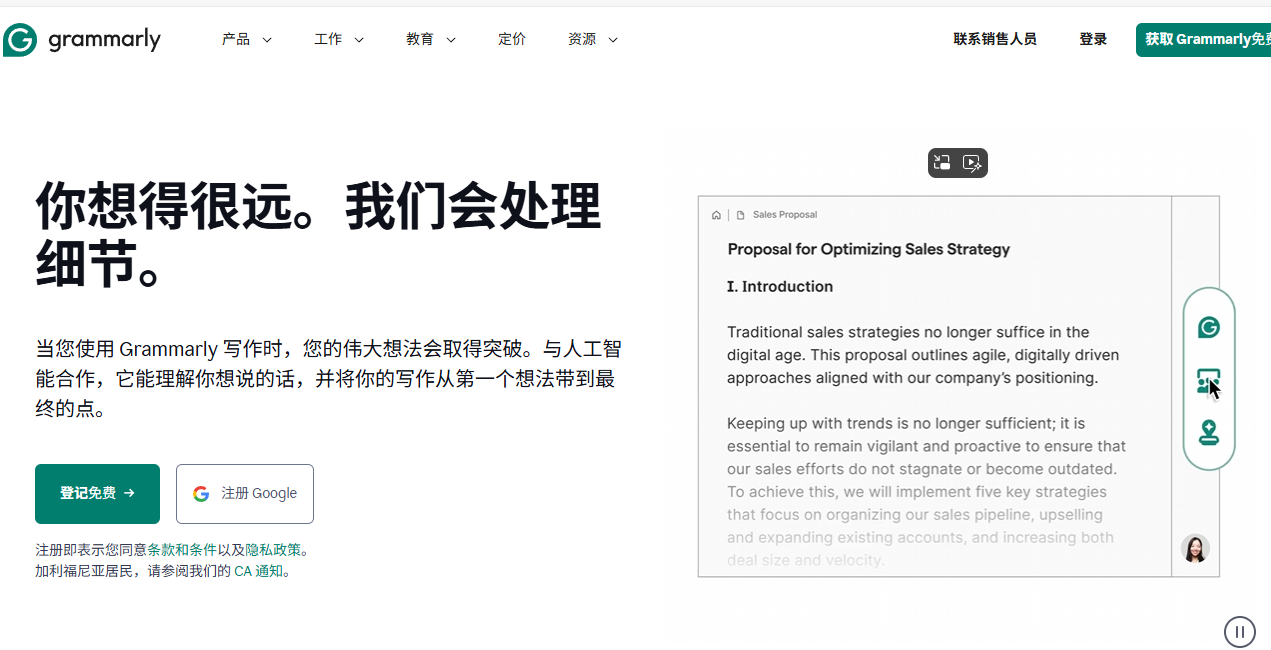1271x650 pixels.
Task: Click the user avatar photo in demo
Action: pos(1195,548)
